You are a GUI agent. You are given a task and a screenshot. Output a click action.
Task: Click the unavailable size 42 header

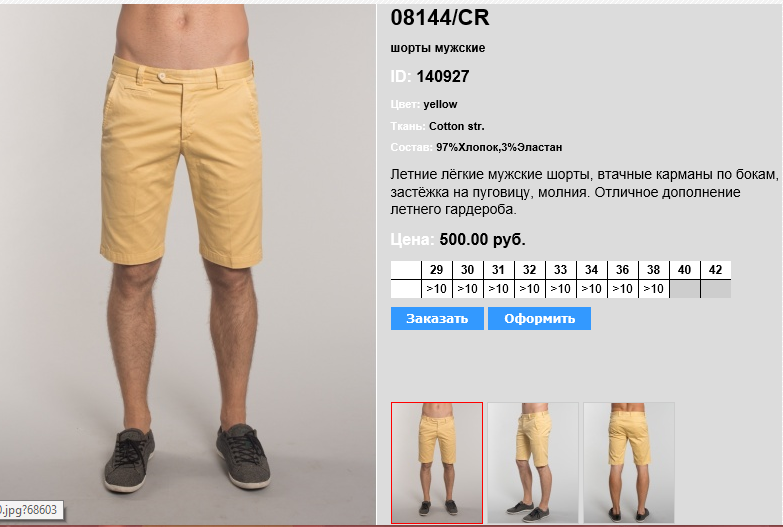(x=716, y=270)
